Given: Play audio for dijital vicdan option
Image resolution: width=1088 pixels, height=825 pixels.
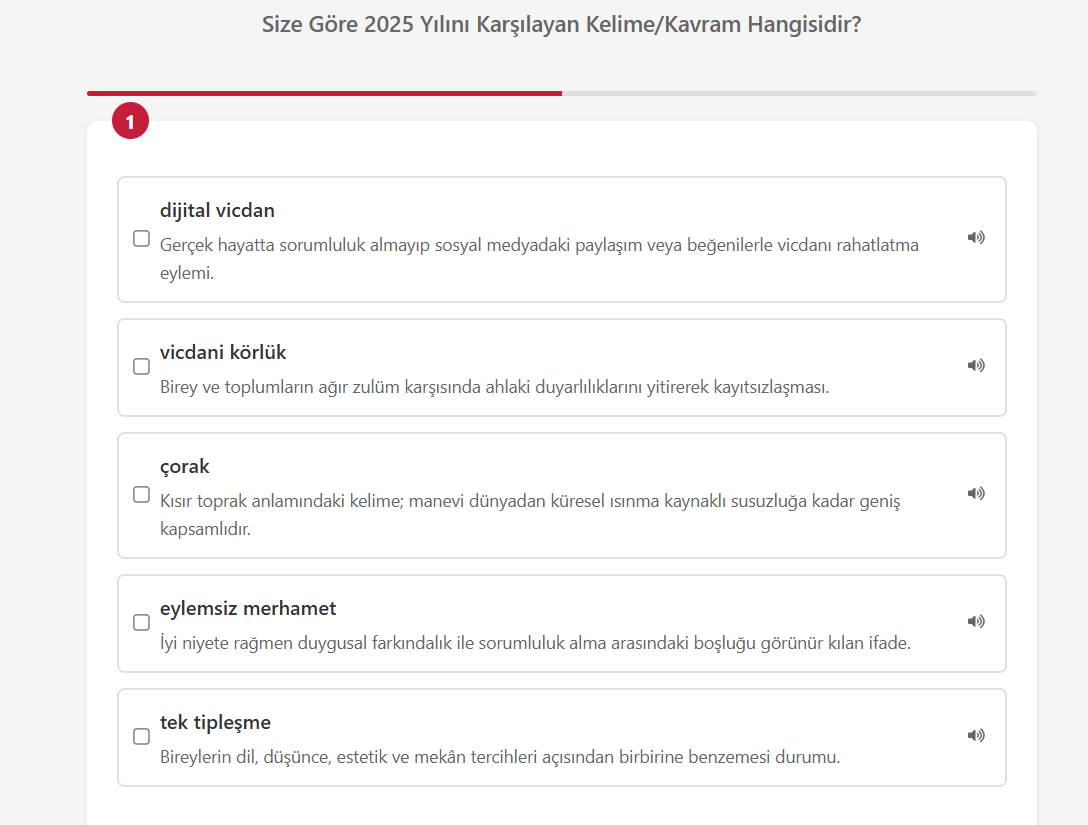Looking at the screenshot, I should pos(975,238).
